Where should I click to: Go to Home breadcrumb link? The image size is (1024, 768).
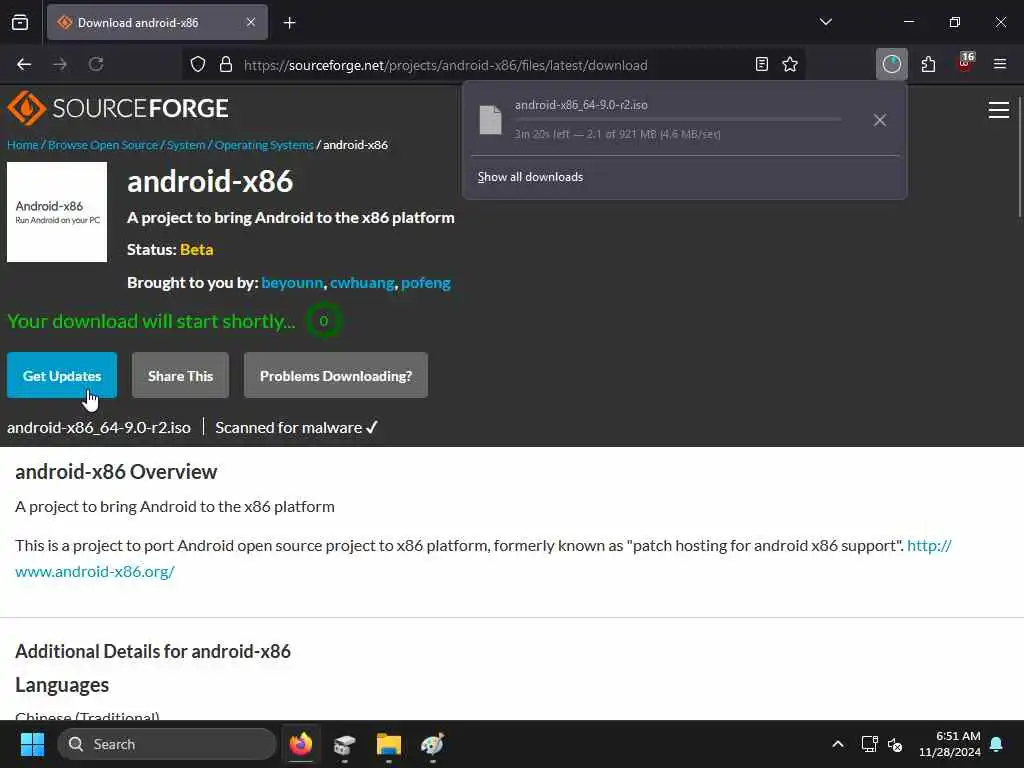pos(23,145)
